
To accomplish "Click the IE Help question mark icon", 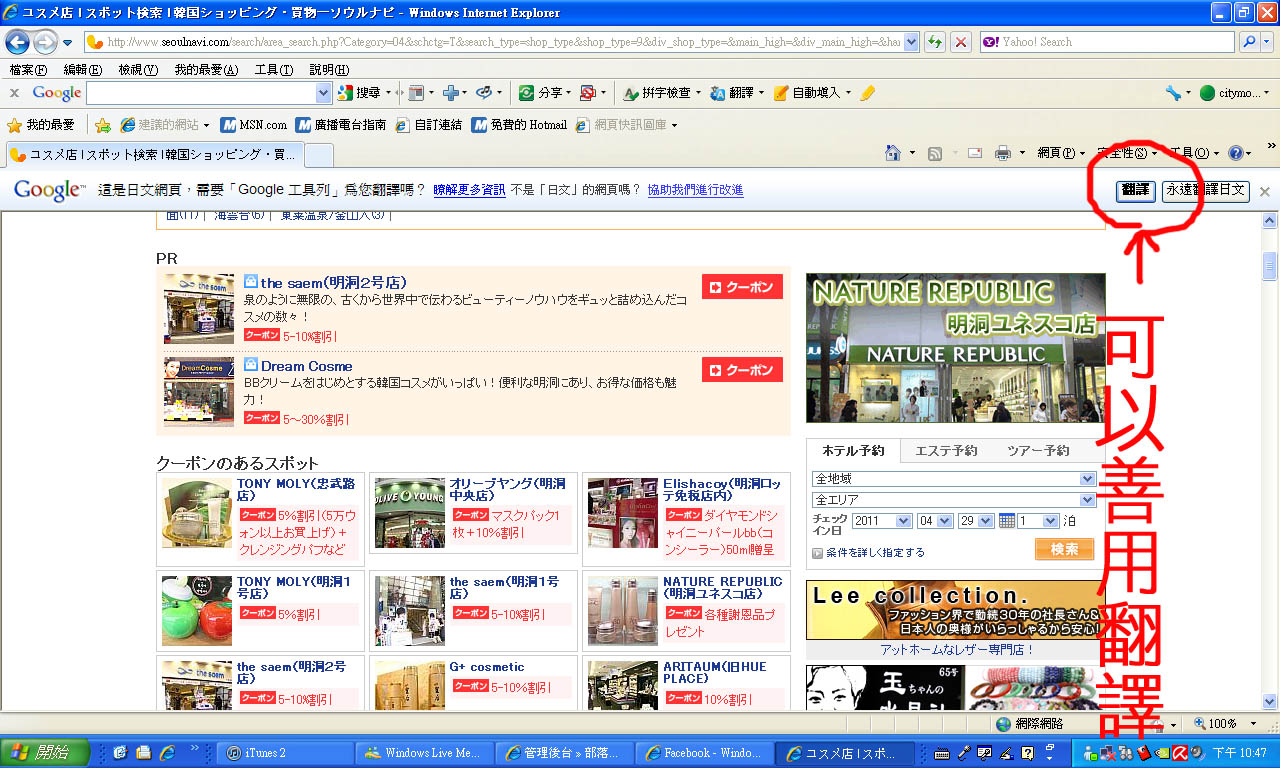I will pyautogui.click(x=1236, y=153).
